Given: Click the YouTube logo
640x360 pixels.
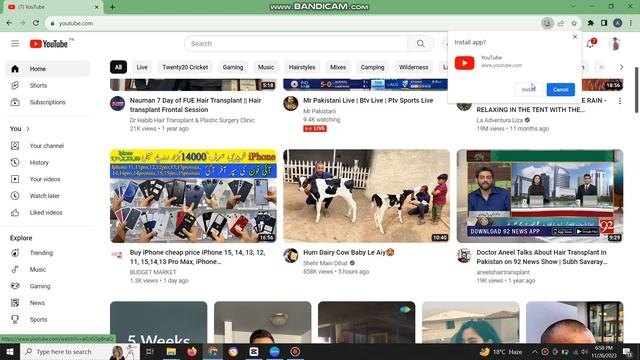Looking at the screenshot, I should (49, 44).
